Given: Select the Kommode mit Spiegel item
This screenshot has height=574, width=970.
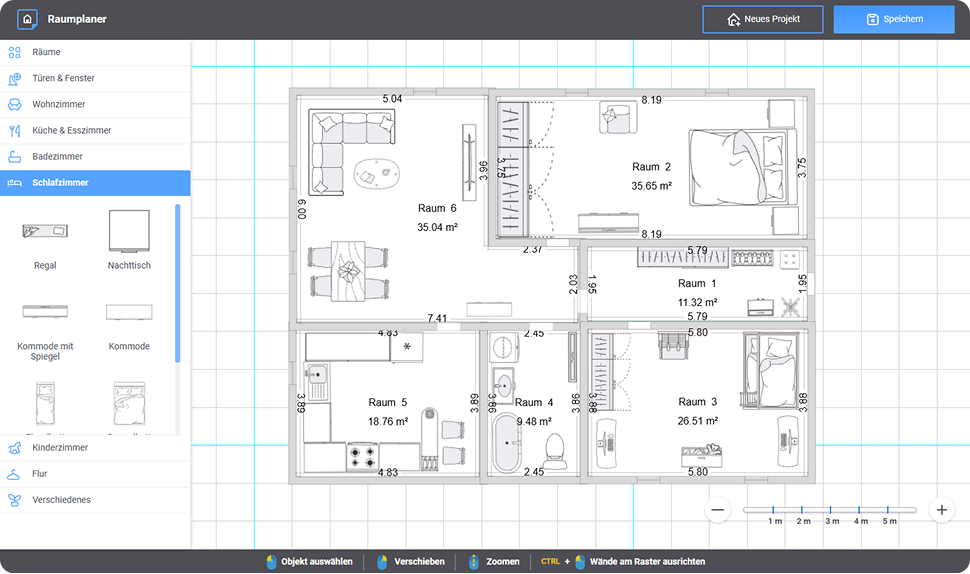Looking at the screenshot, I should coord(45,313).
